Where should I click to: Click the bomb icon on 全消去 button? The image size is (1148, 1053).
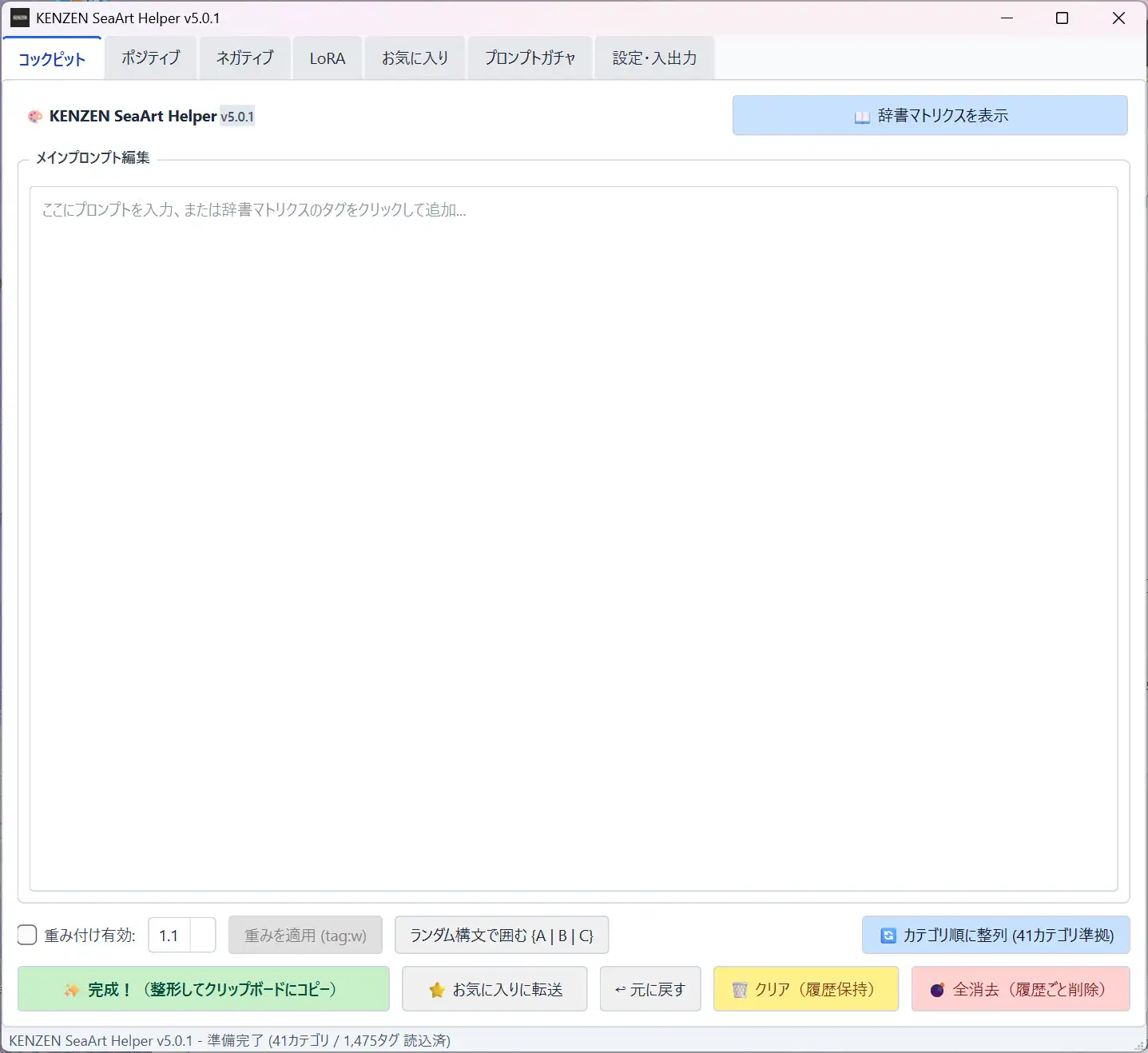[x=938, y=990]
